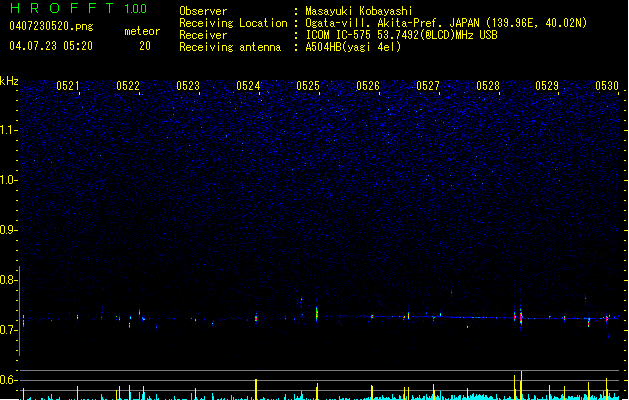This screenshot has height=400, width=629.
Task: Click the 0522 time marker
Action: (x=128, y=85)
